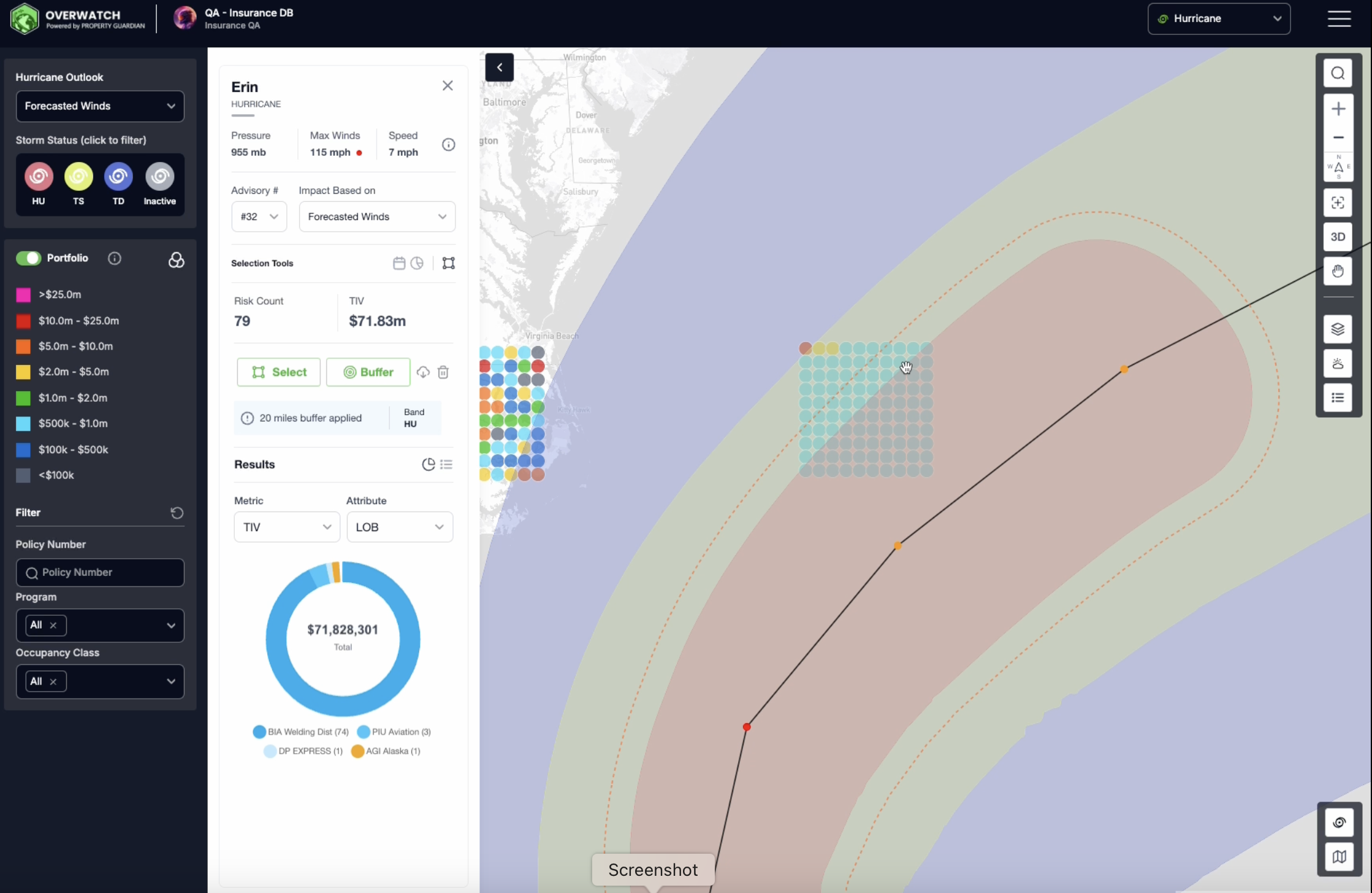Click the polygon selection tool icon
The image size is (1372, 893).
(x=449, y=263)
